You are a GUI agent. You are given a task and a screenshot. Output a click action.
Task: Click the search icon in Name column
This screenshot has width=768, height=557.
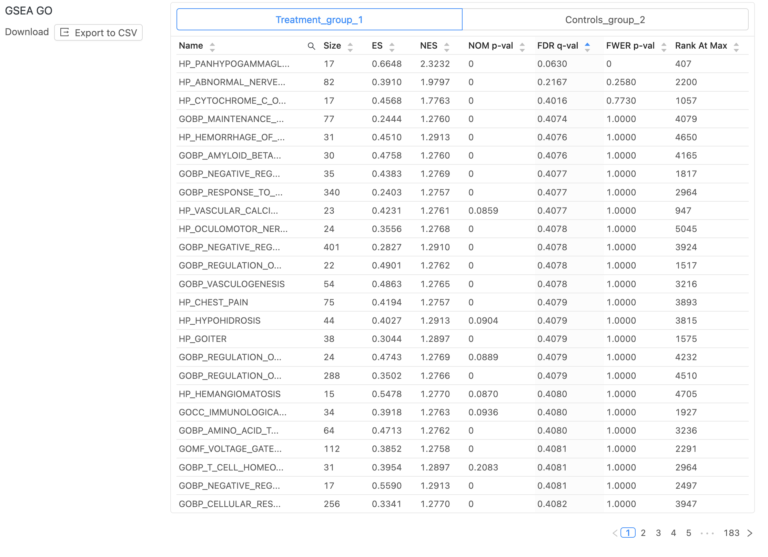311,46
